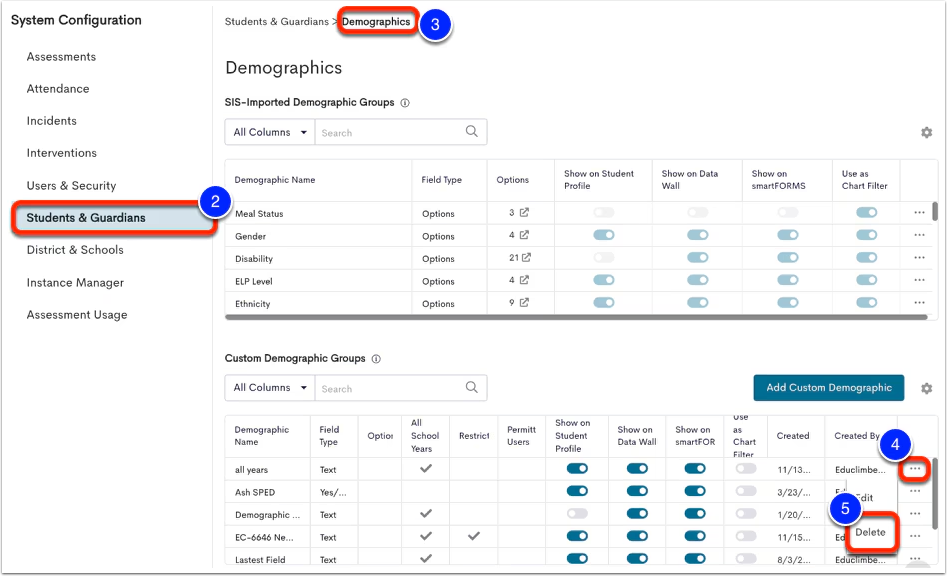Screen dimensions: 947x576
Task: Open three-dot menu for ELP Level row
Action: [919, 280]
